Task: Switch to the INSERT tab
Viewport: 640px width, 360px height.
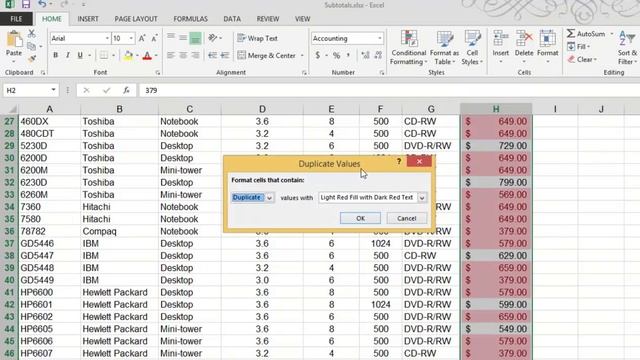Action: point(88,19)
